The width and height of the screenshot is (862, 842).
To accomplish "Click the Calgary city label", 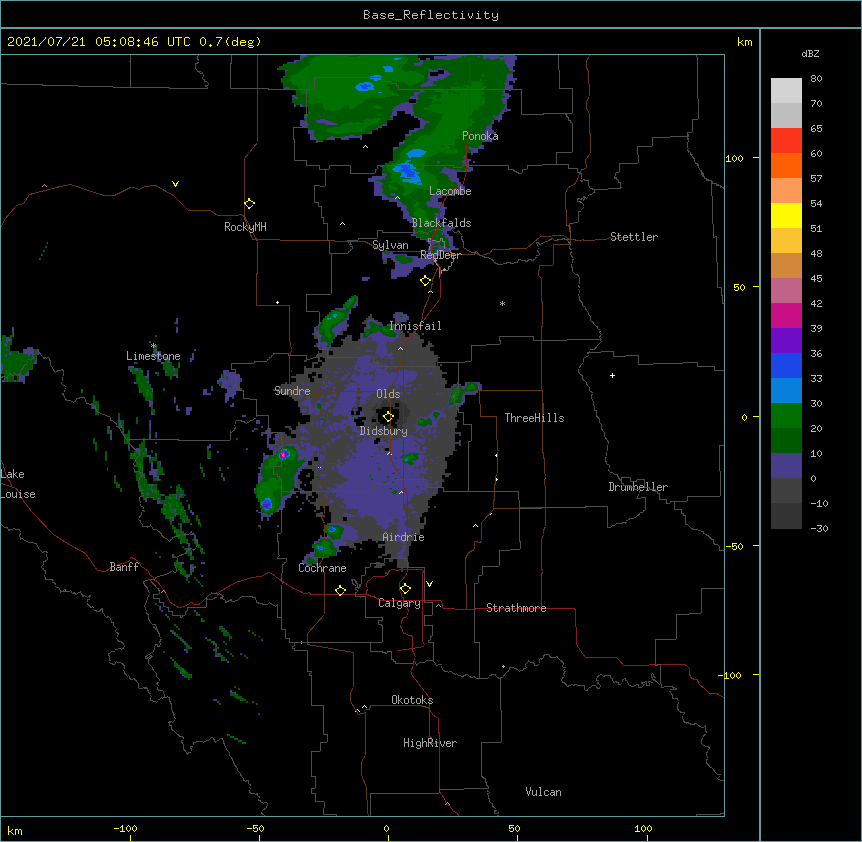I will pos(400,603).
